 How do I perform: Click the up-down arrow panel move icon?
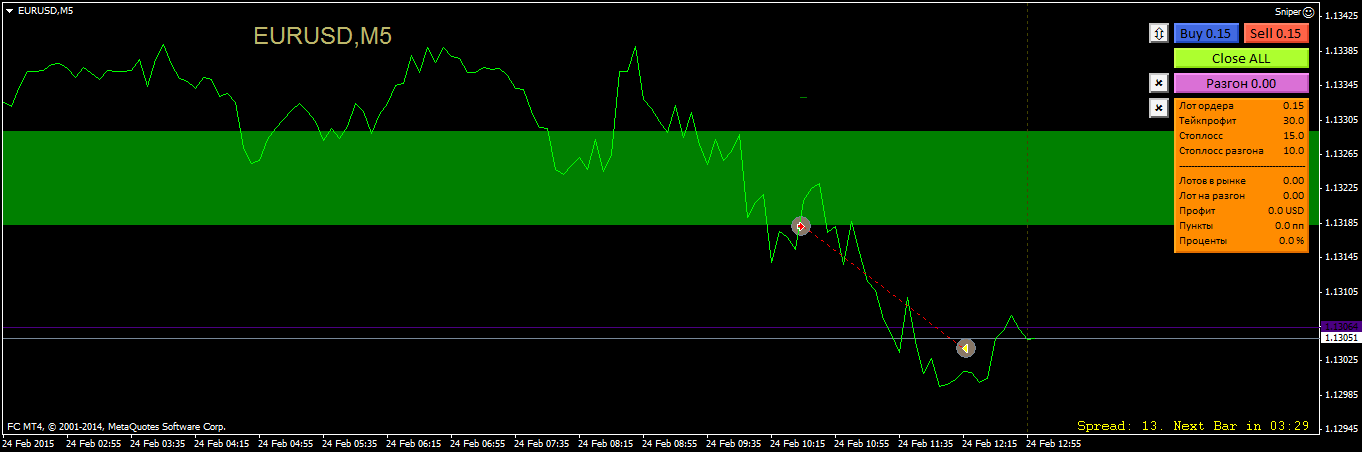click(x=1159, y=34)
